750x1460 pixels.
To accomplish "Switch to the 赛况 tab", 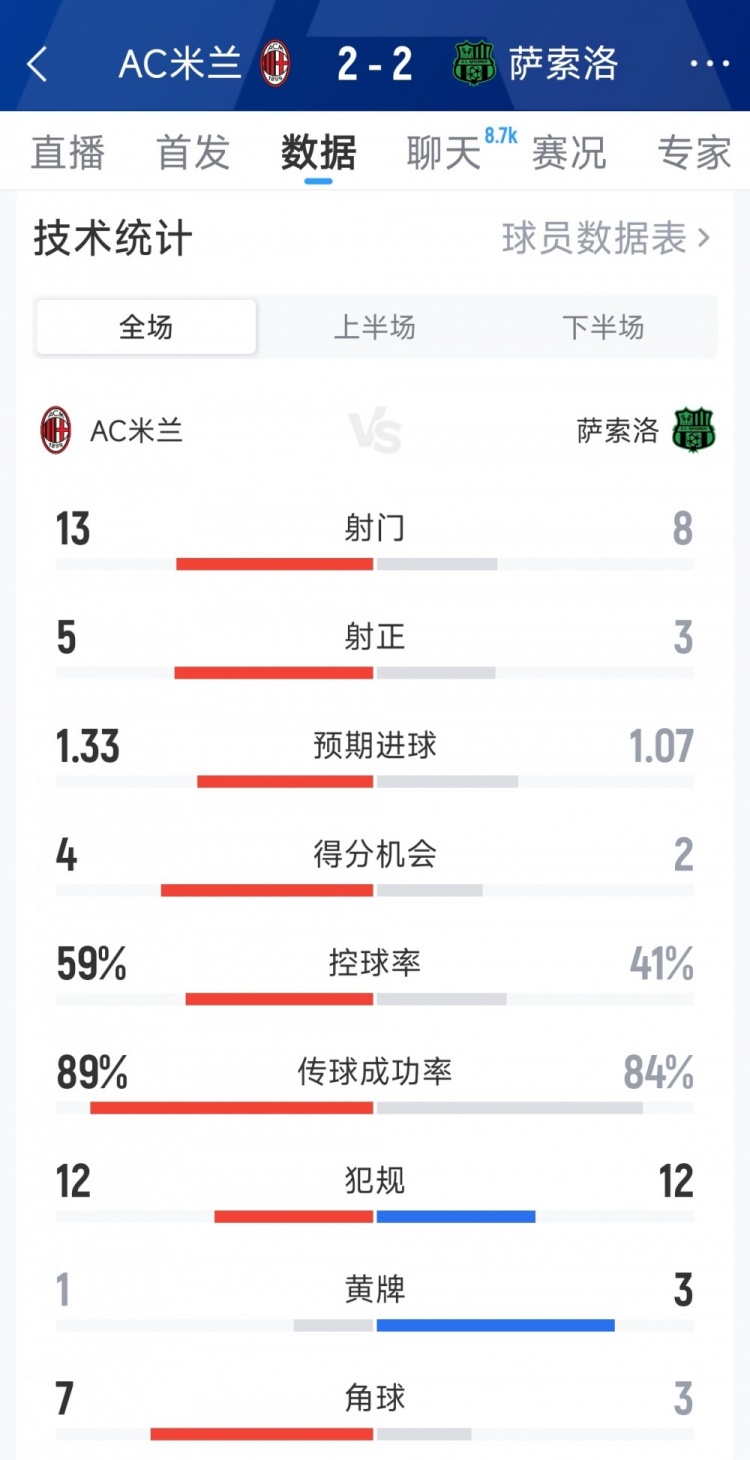I will pyautogui.click(x=569, y=153).
